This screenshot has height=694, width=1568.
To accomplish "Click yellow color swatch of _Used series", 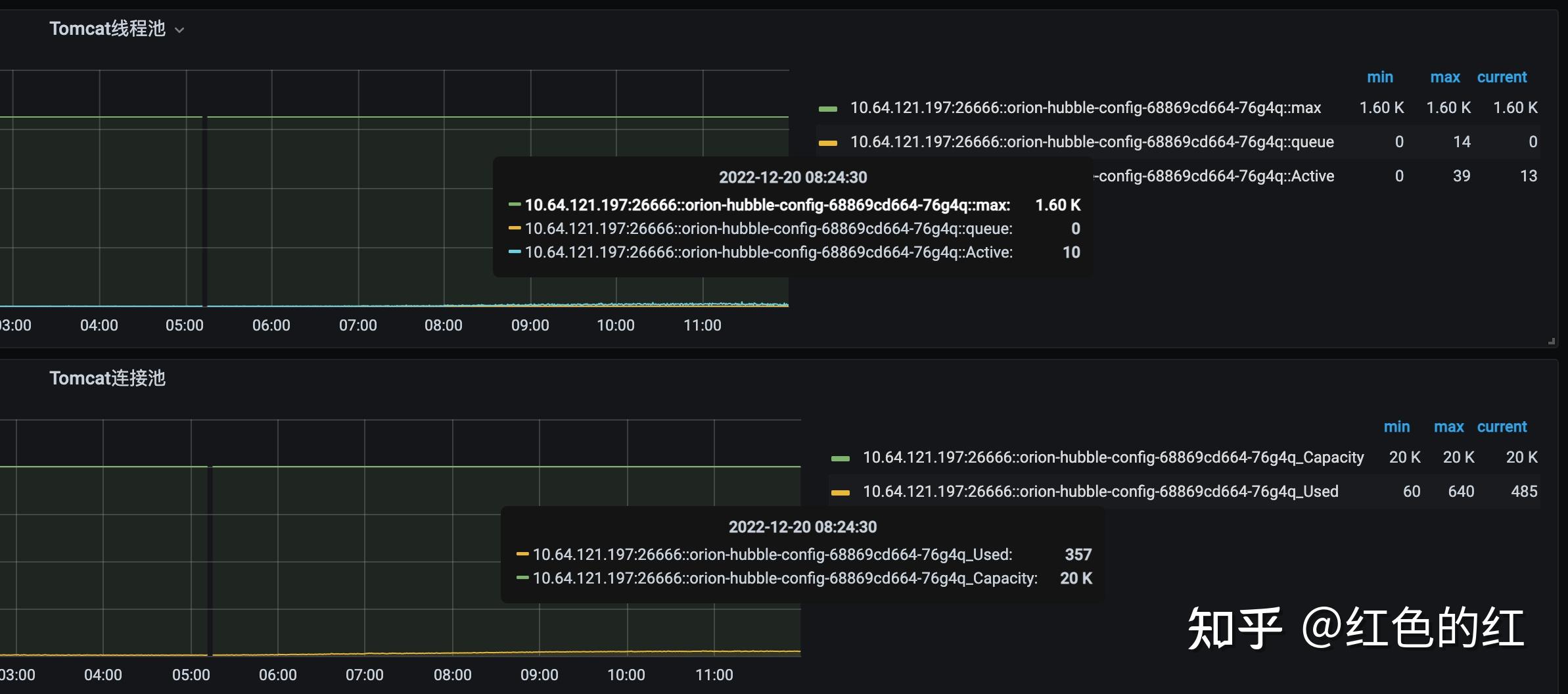I will pos(840,493).
